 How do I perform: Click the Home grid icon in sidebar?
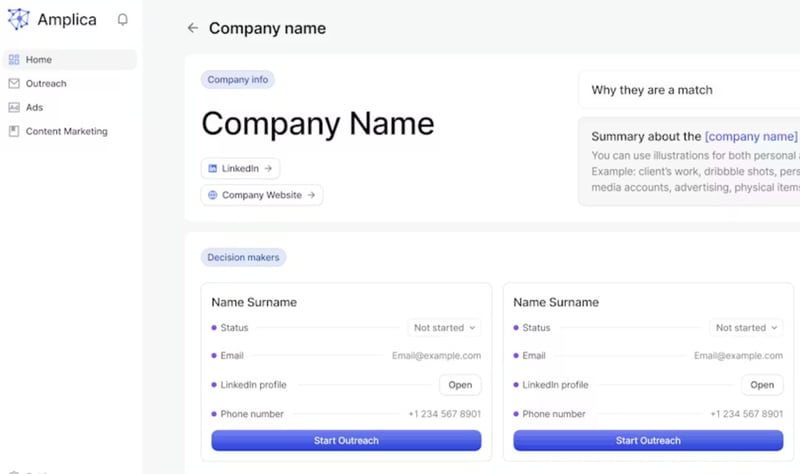(x=14, y=60)
